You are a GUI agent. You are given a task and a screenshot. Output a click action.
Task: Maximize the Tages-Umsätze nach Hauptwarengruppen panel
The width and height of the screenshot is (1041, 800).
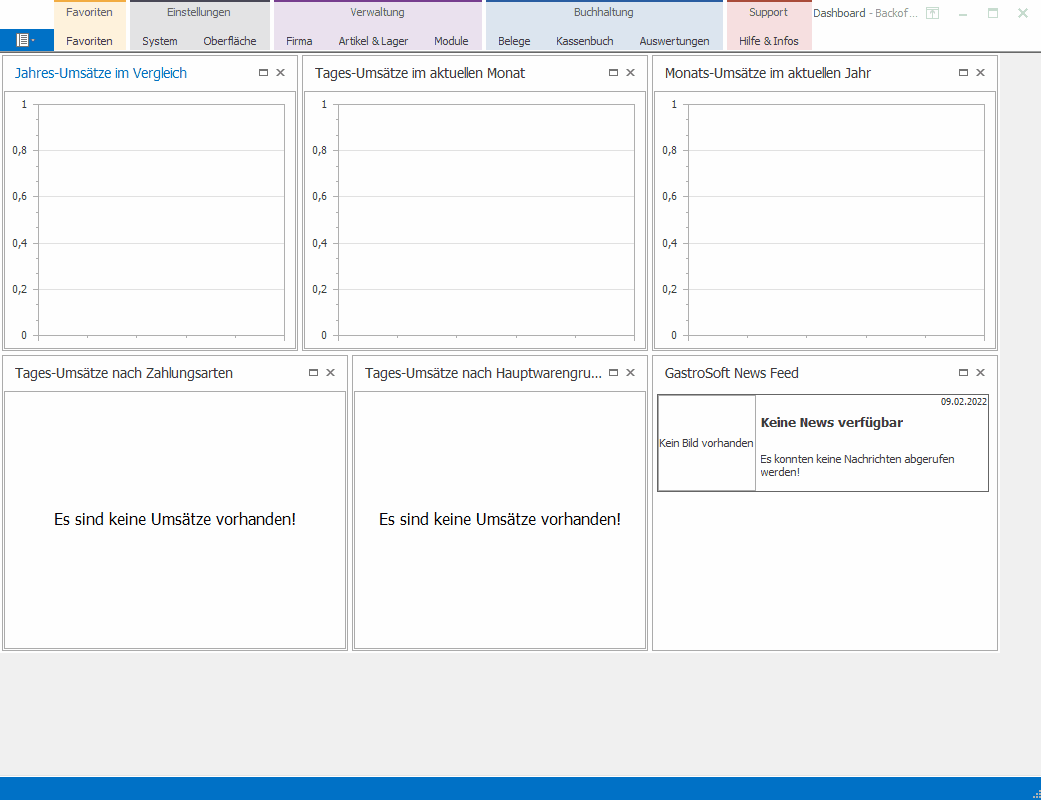(x=613, y=373)
